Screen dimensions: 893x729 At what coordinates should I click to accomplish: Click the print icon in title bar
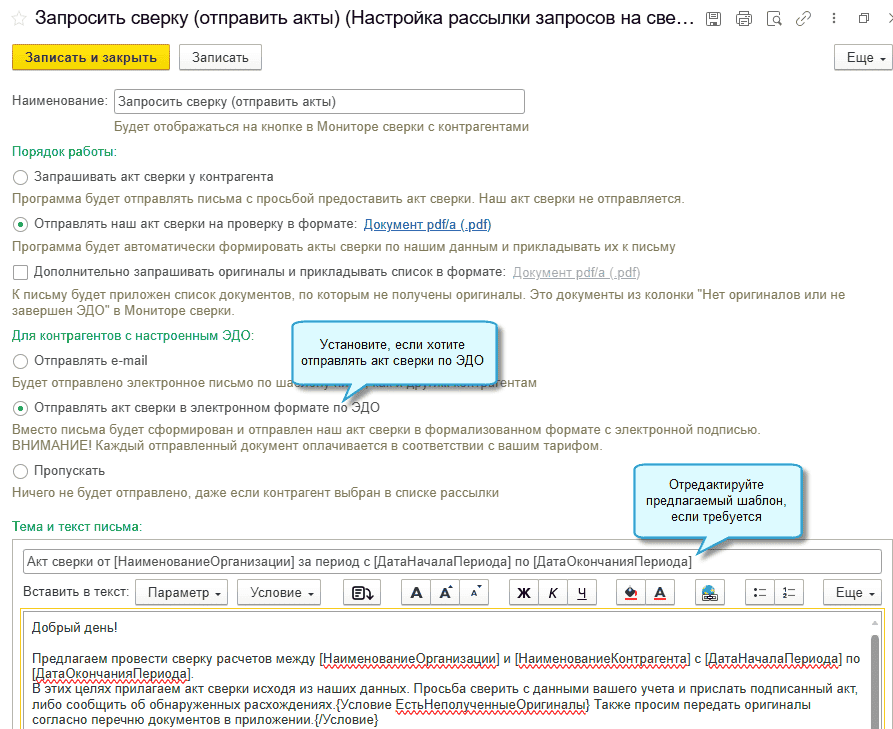(743, 19)
